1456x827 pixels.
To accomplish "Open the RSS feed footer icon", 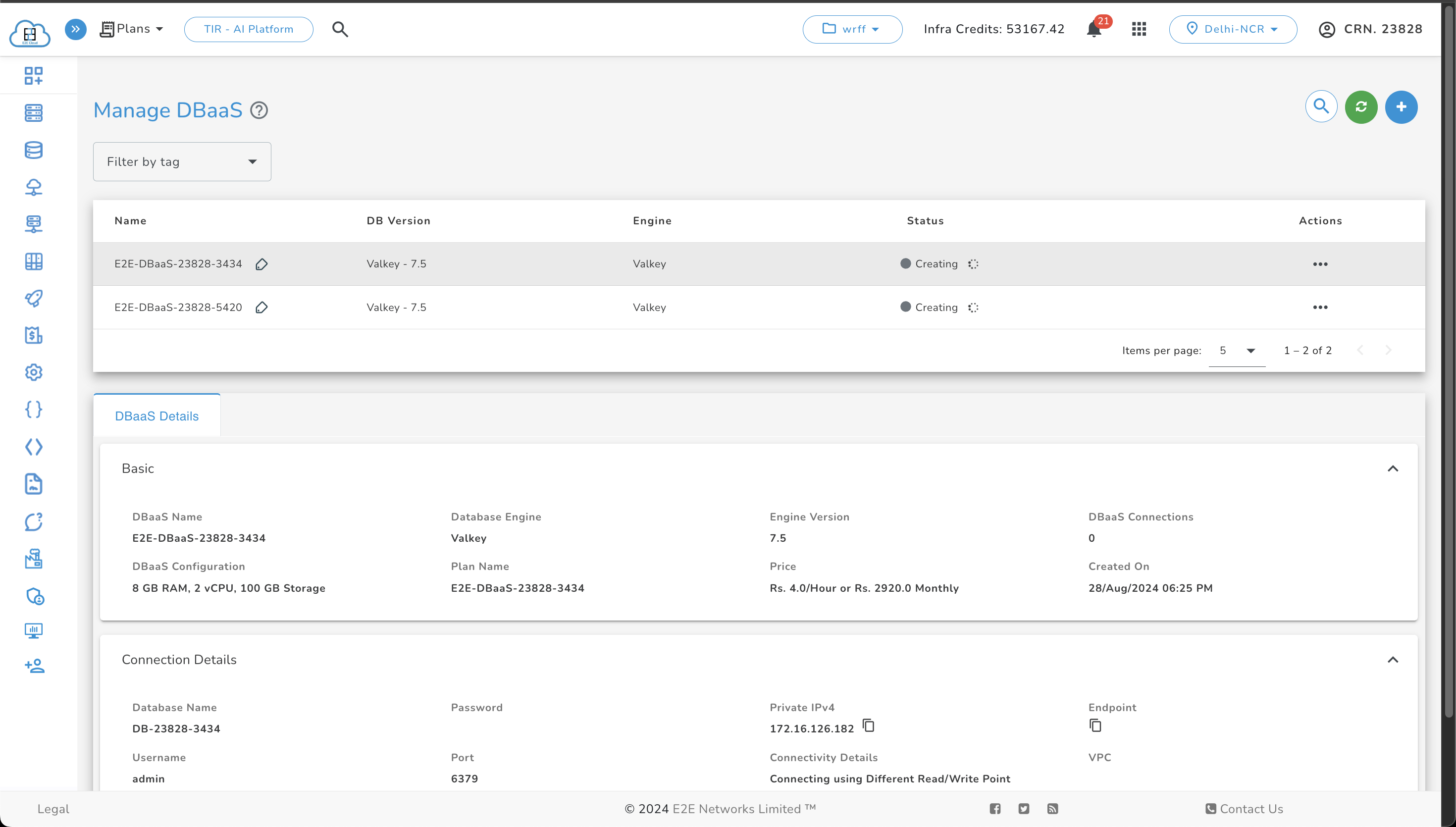I will click(1052, 809).
